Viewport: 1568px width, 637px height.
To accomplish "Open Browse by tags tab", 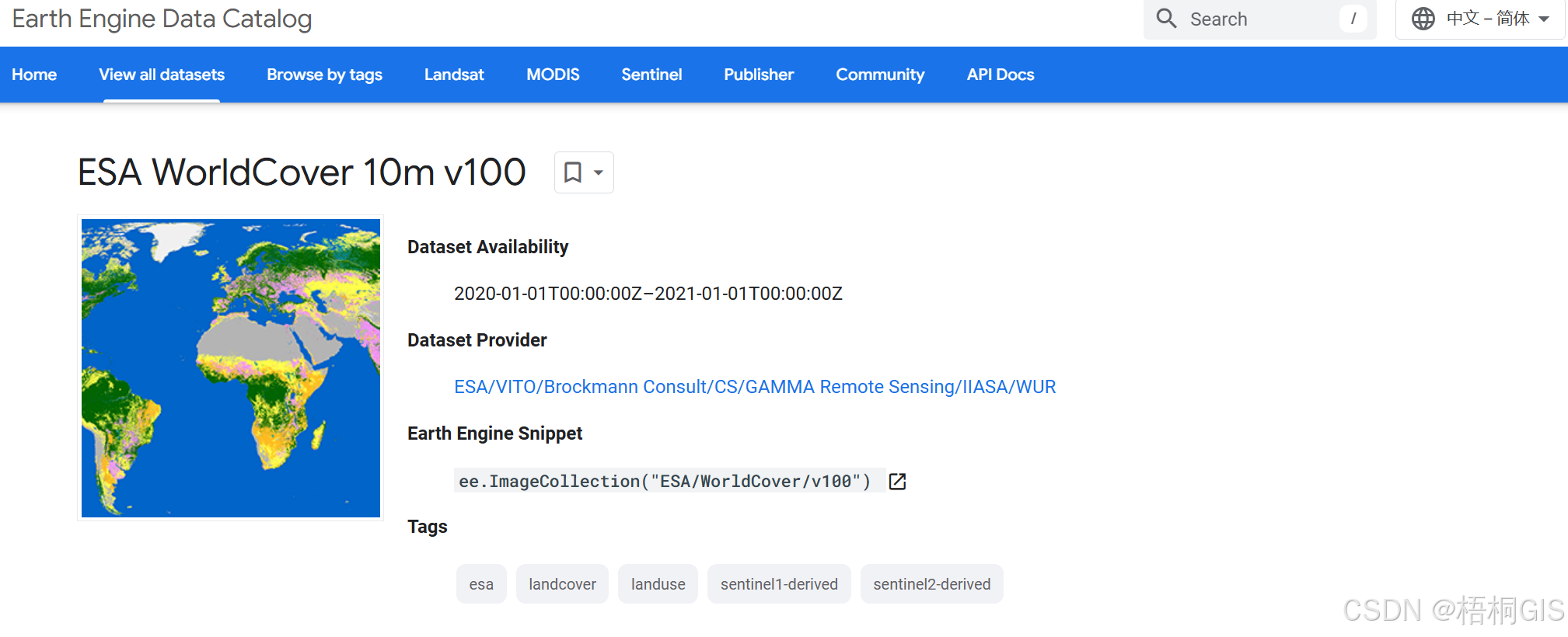I will tap(324, 75).
